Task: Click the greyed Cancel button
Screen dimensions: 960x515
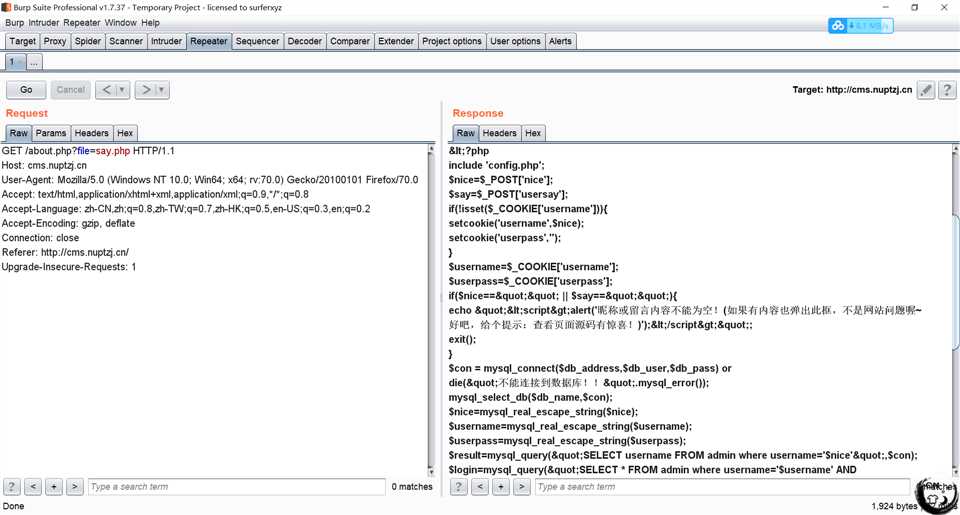Action: click(x=70, y=89)
